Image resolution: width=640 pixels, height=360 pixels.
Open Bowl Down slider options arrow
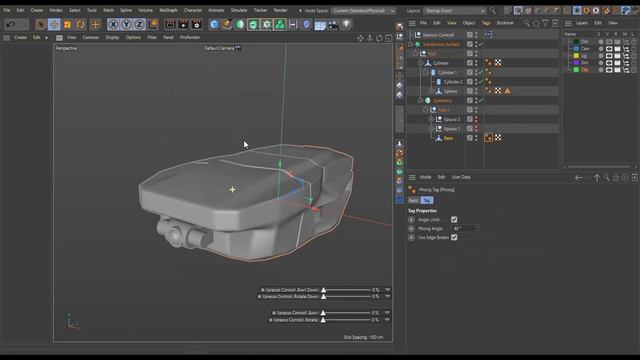tap(387, 290)
